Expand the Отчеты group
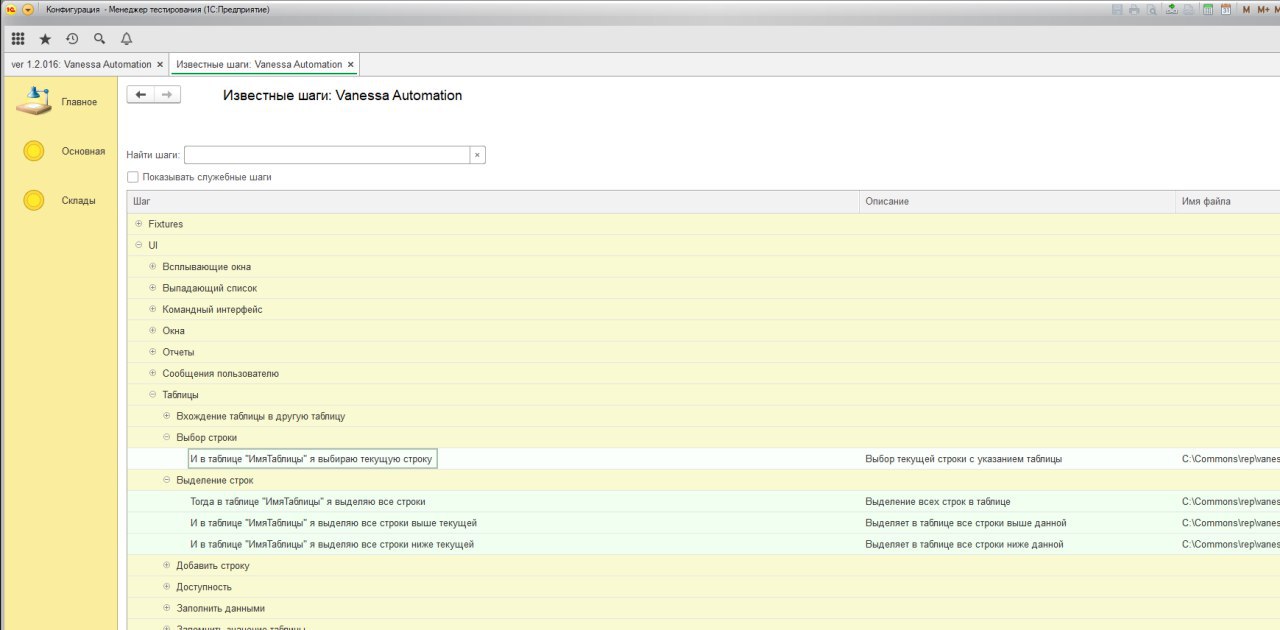The height and width of the screenshot is (630, 1280). coord(153,352)
